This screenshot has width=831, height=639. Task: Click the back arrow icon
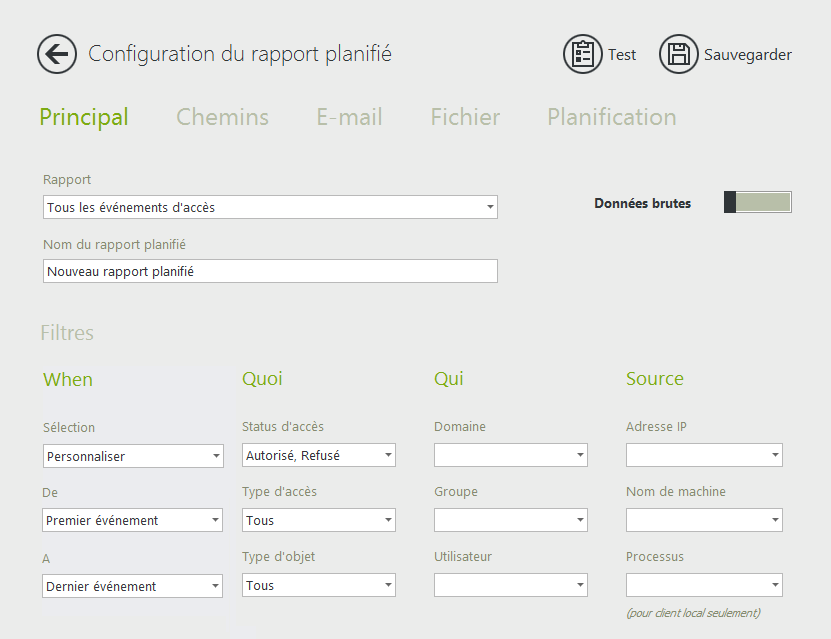pos(57,54)
